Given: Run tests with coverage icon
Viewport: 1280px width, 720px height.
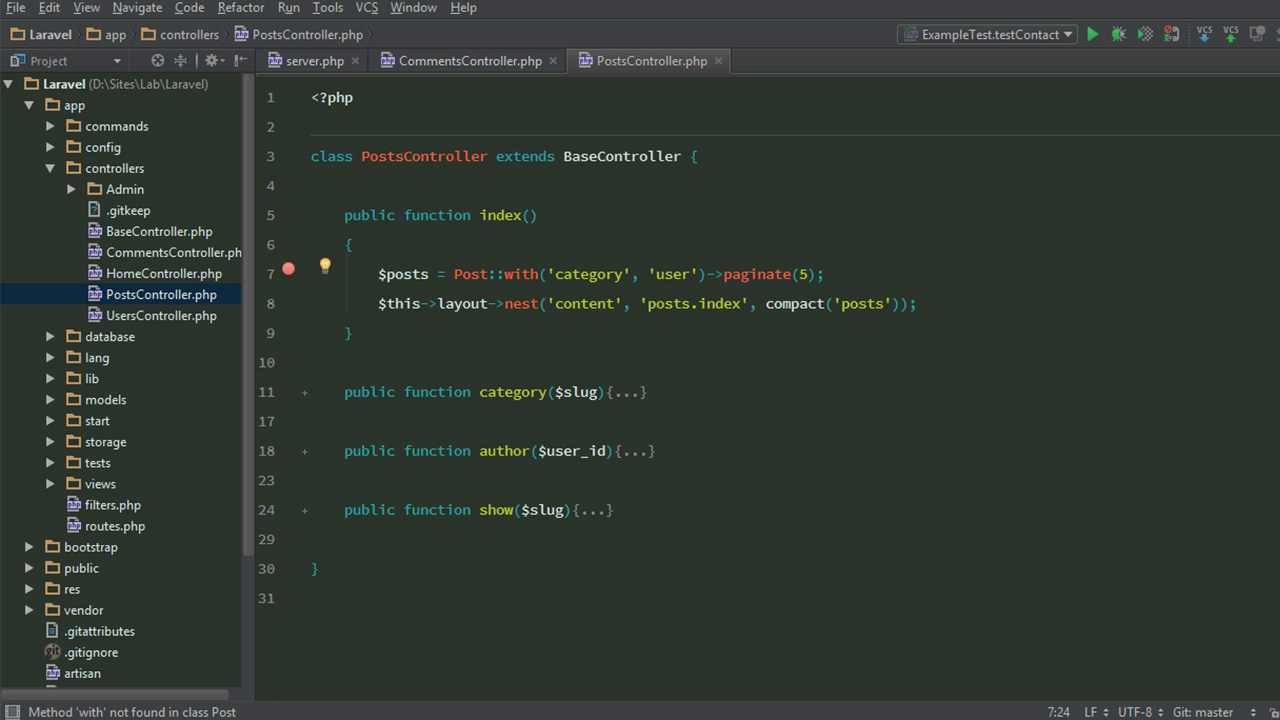Looking at the screenshot, I should pos(1144,33).
